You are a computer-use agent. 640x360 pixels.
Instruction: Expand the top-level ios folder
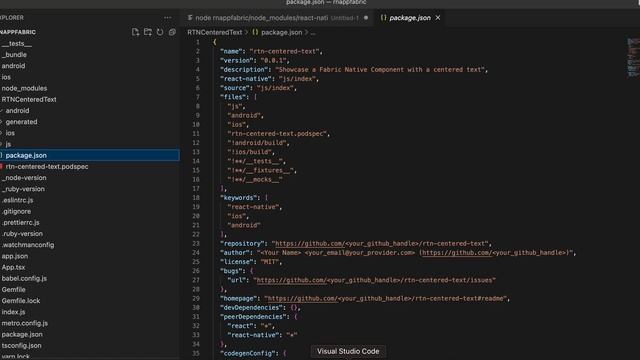(6, 77)
